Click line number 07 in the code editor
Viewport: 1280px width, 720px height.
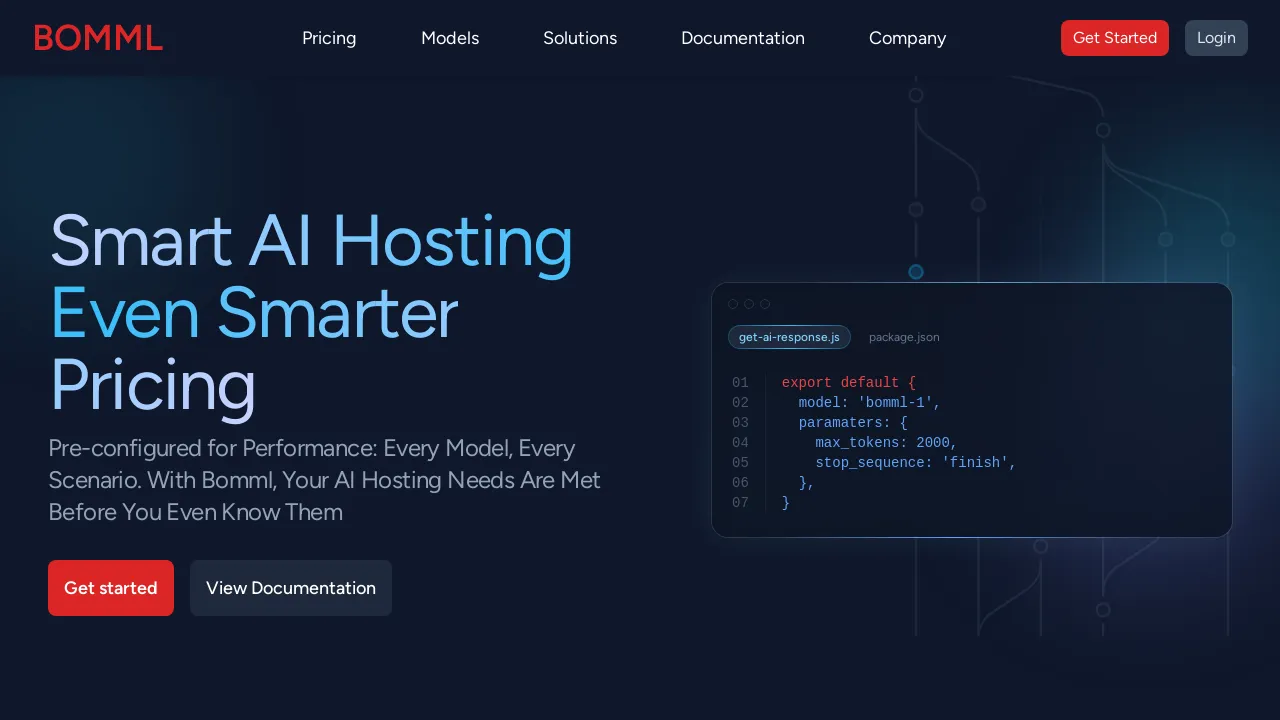(740, 503)
